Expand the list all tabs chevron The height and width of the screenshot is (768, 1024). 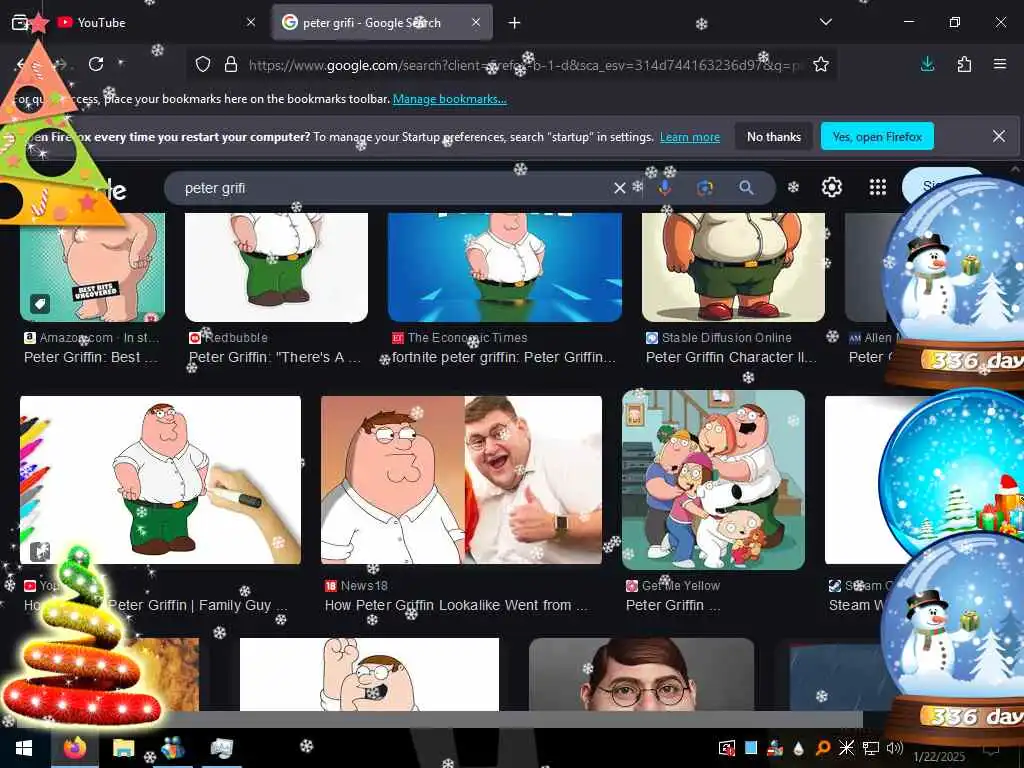click(825, 22)
